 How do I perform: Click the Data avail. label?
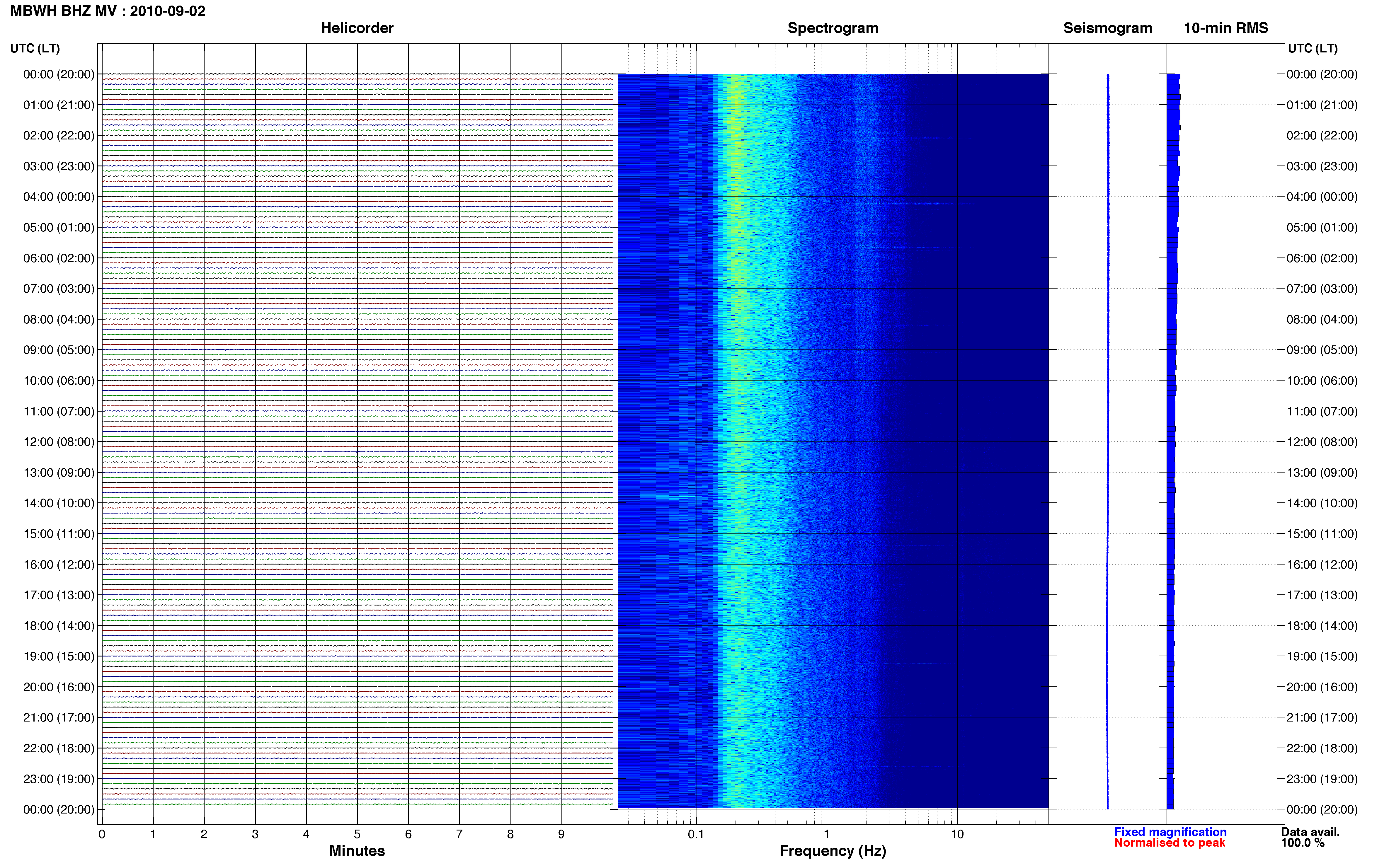(1310, 832)
